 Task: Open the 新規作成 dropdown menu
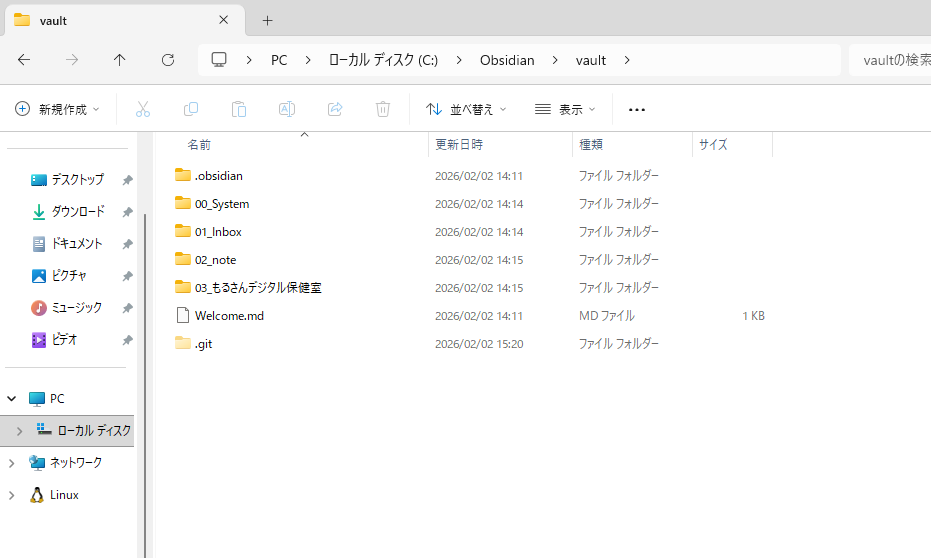pyautogui.click(x=58, y=109)
